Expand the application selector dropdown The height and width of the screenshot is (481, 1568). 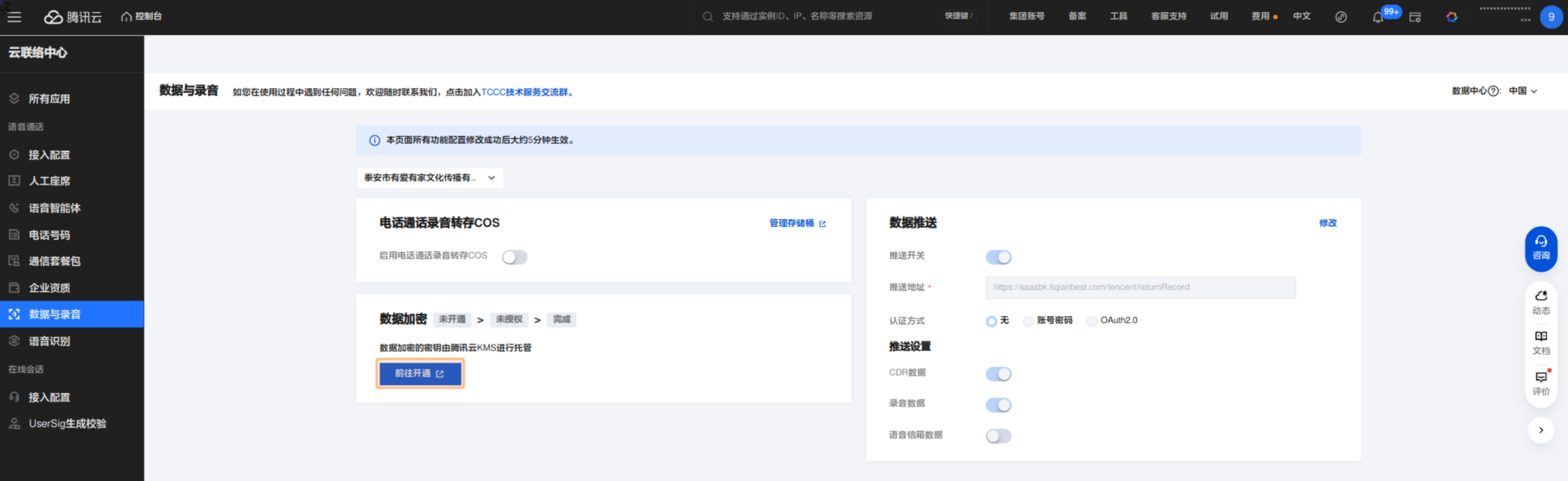[x=429, y=178]
